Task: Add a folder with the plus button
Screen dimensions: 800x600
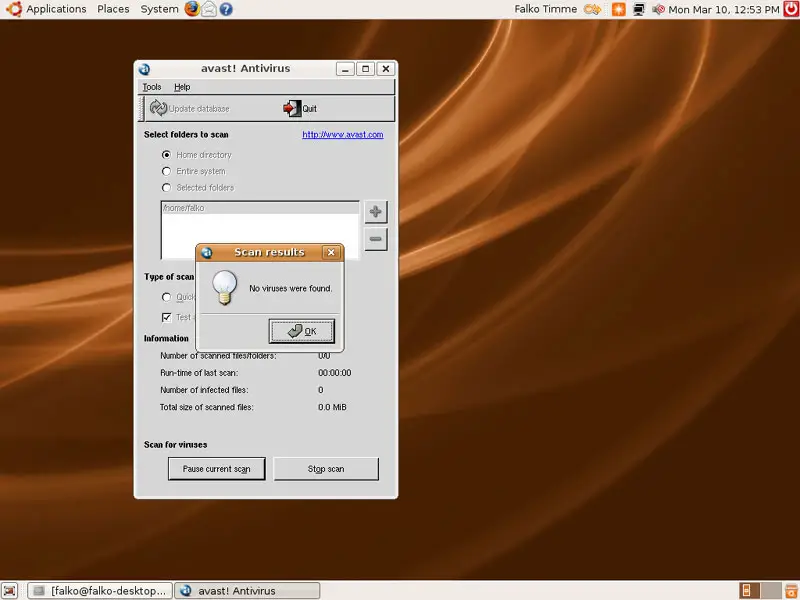Action: pos(376,212)
